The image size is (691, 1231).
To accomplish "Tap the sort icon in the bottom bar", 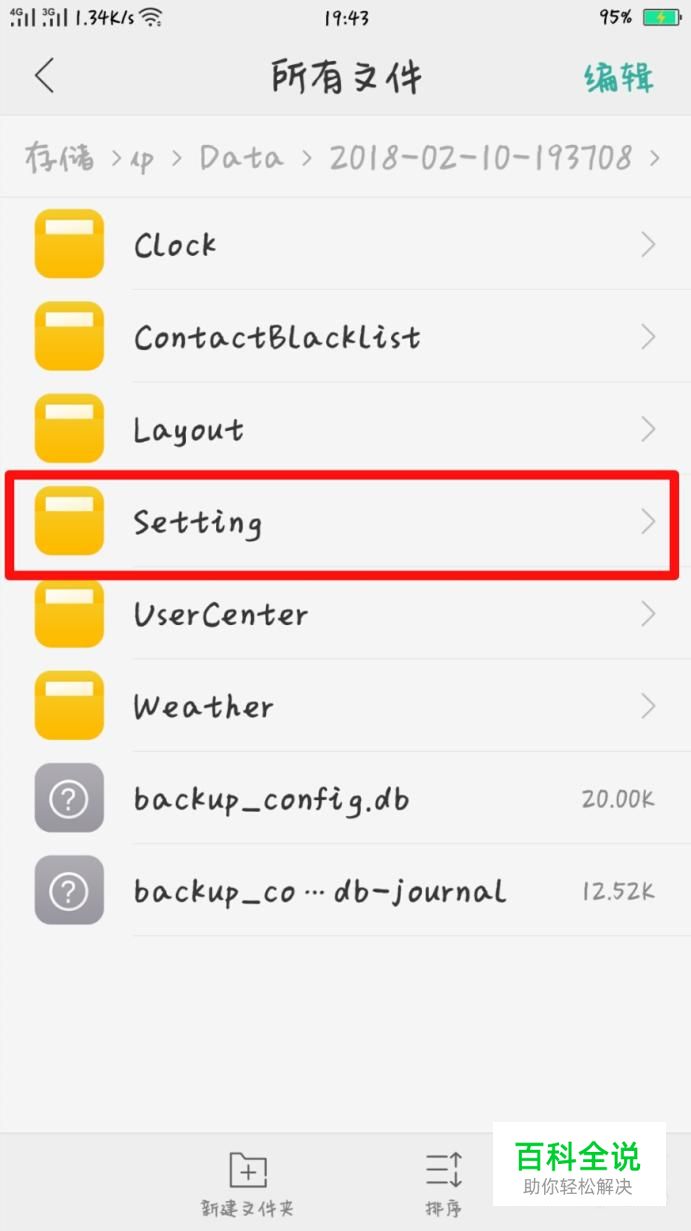I will click(443, 1170).
